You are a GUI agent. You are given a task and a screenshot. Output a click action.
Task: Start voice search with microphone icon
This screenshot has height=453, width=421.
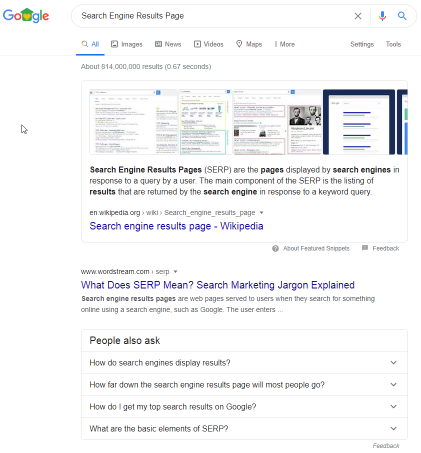(x=382, y=16)
